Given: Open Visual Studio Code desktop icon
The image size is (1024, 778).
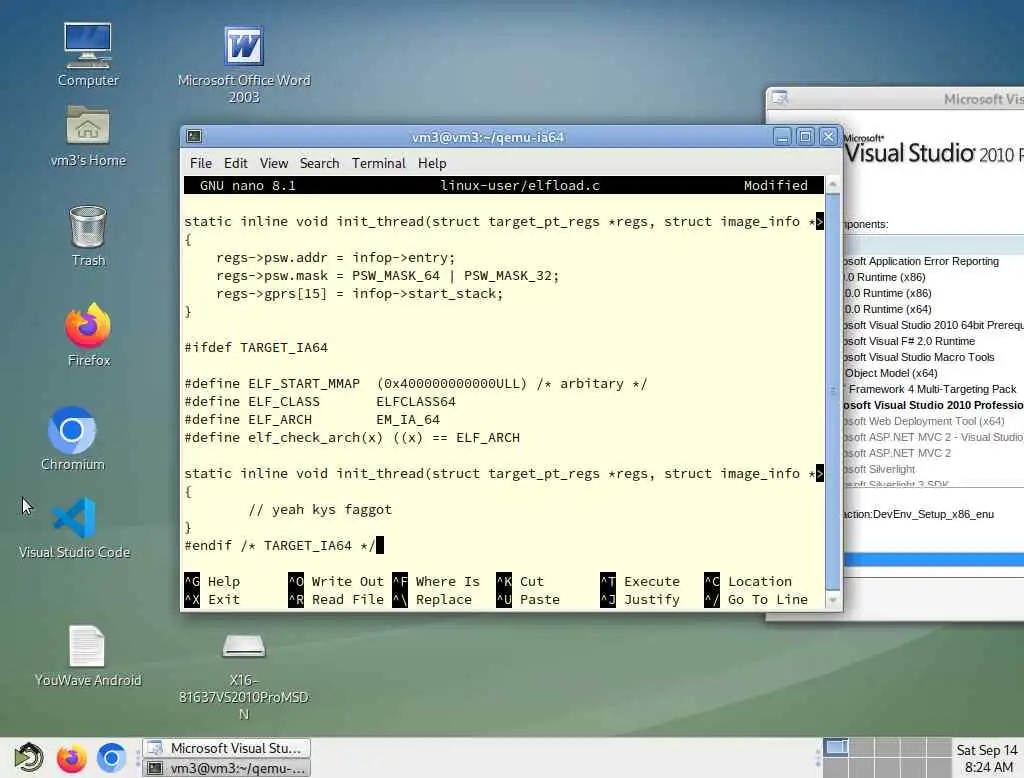Looking at the screenshot, I should click(74, 528).
